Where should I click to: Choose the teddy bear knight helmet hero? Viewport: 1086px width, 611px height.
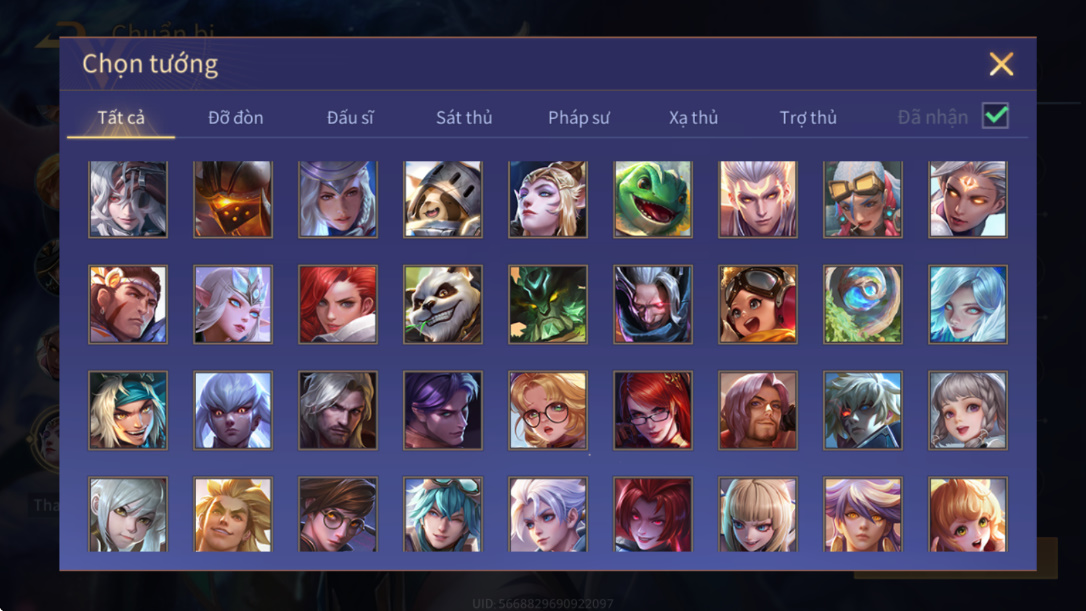tap(443, 200)
